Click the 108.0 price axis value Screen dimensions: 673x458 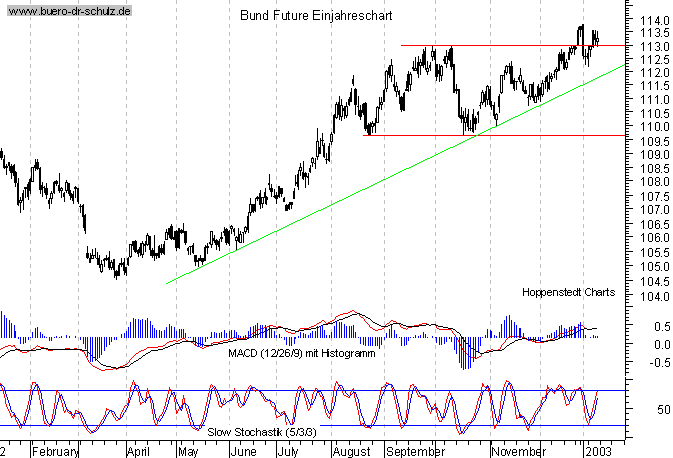(655, 182)
